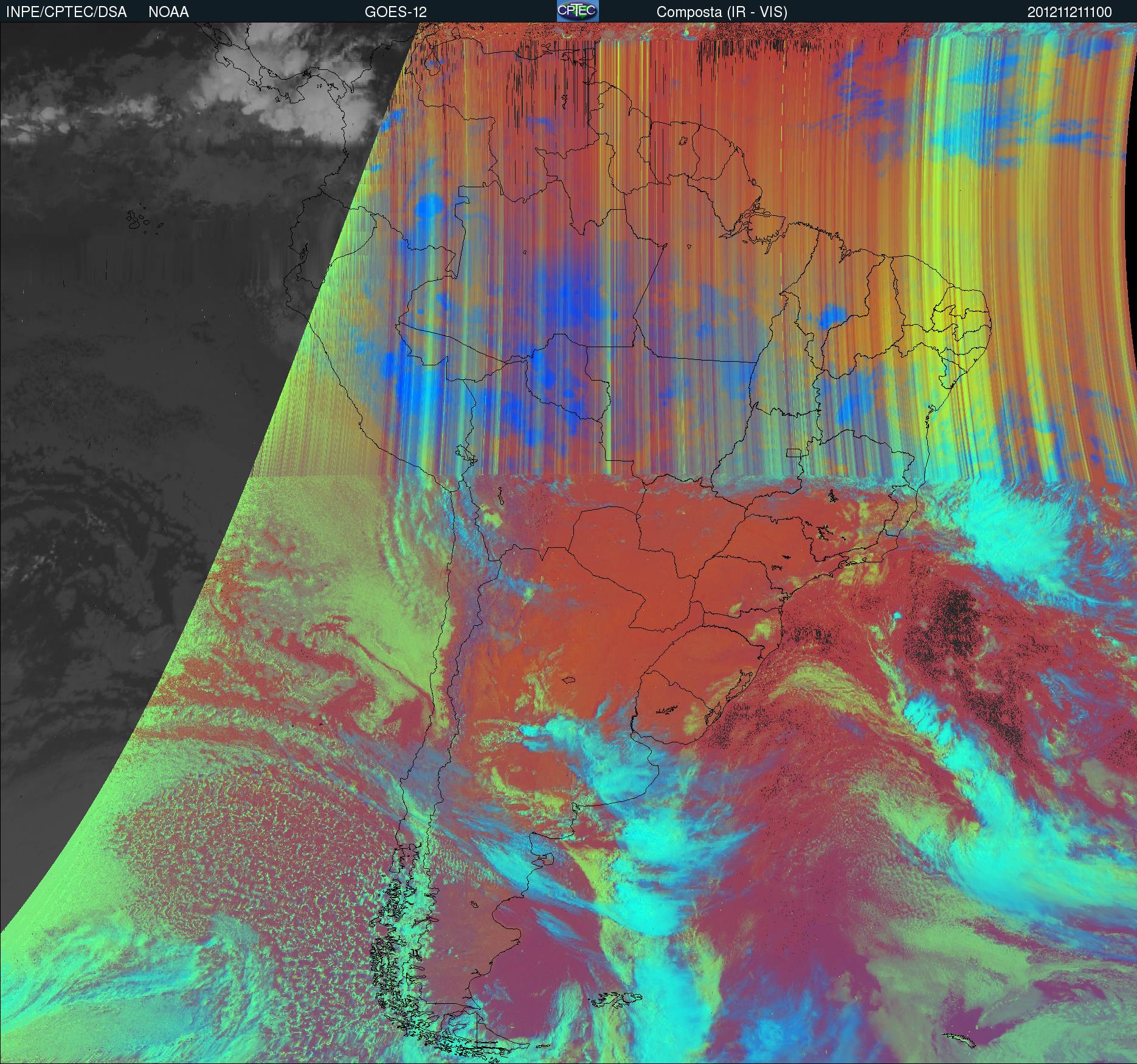Click the NOAA label in the header
The height and width of the screenshot is (1064, 1137).
(x=168, y=12)
